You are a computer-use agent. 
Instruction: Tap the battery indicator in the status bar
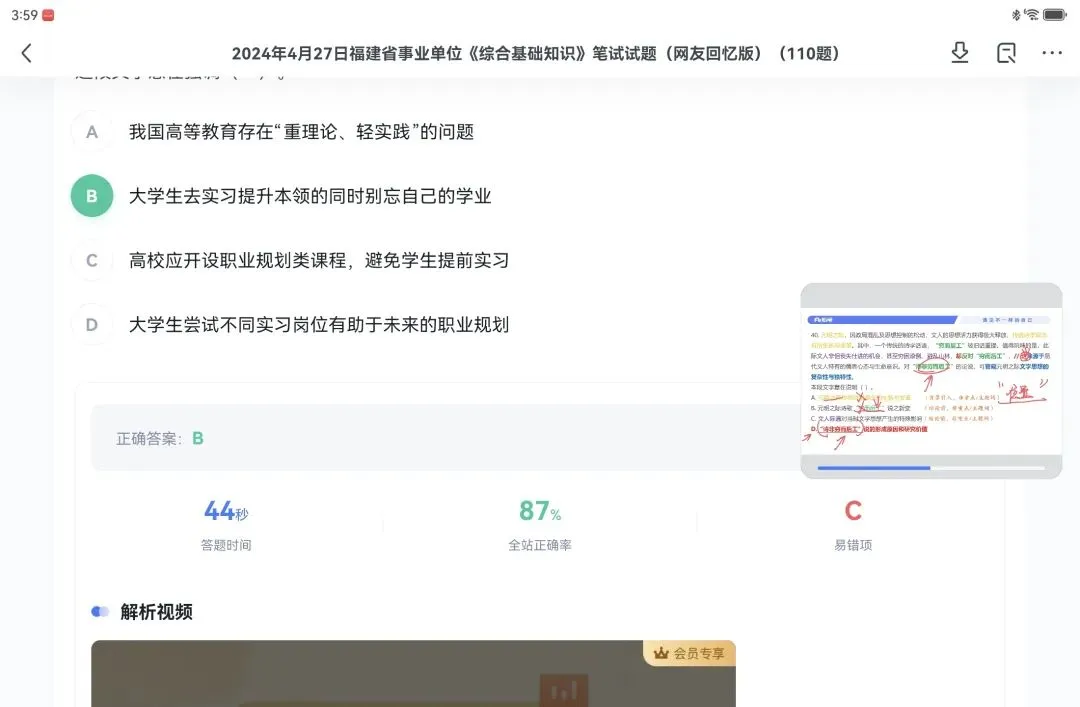(x=1053, y=14)
